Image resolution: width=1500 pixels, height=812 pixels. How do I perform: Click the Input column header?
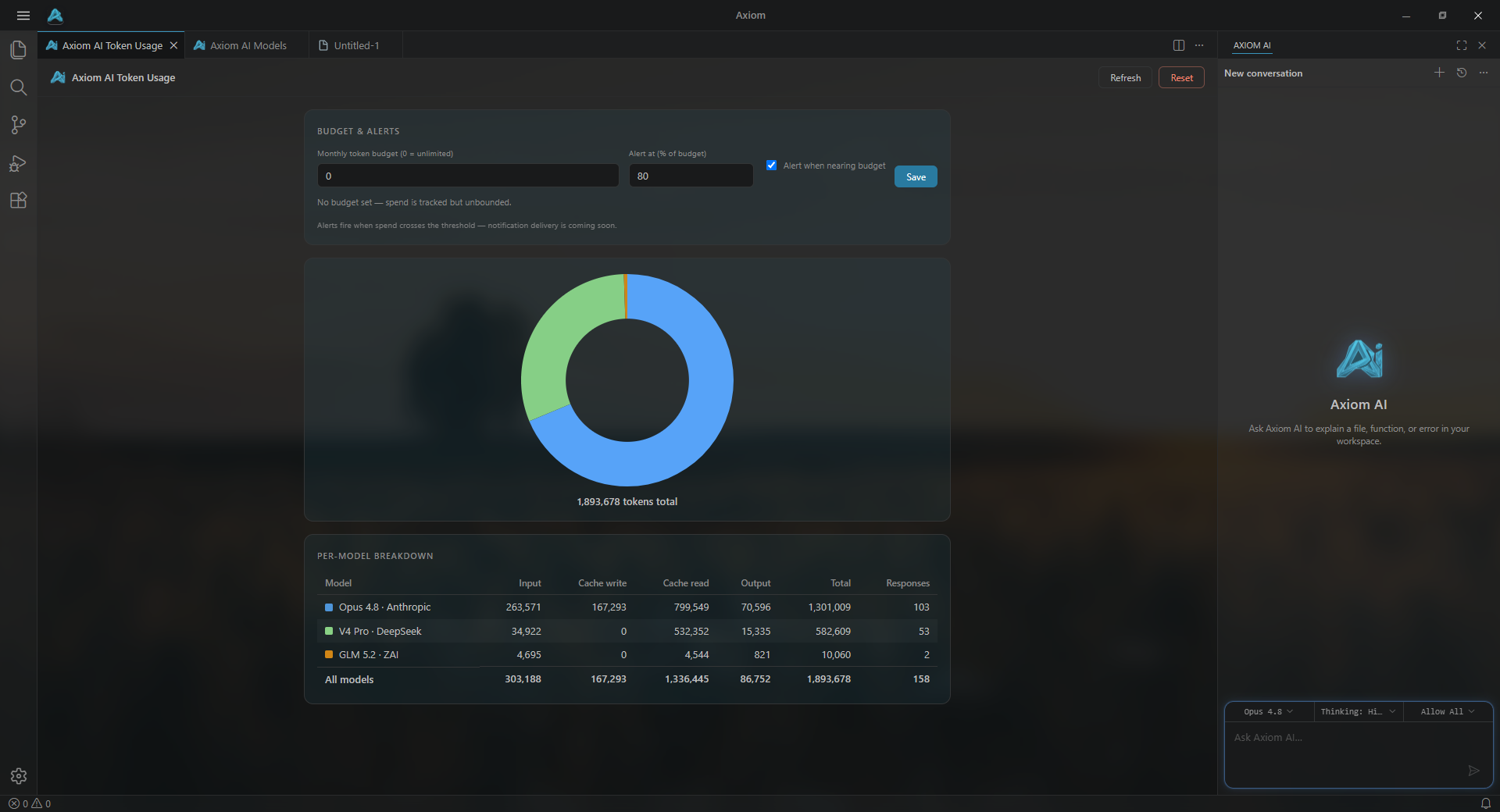point(530,583)
